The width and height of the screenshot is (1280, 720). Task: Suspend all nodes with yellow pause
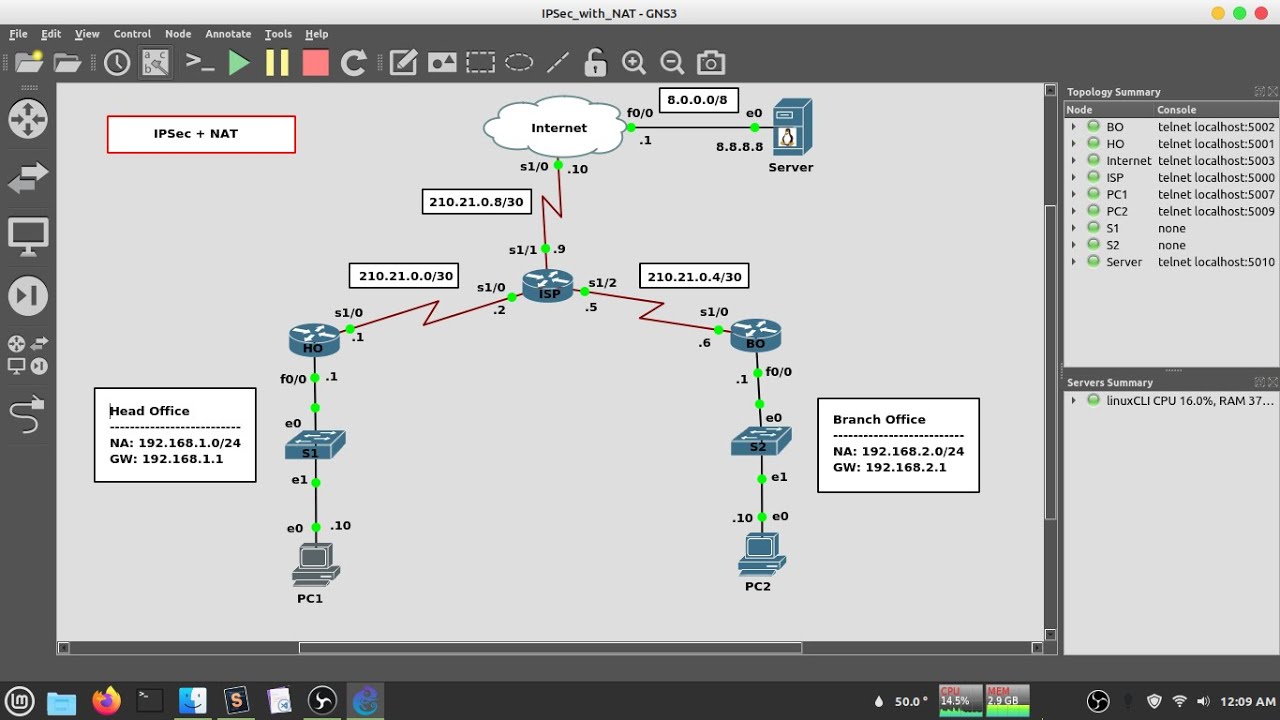[x=277, y=63]
